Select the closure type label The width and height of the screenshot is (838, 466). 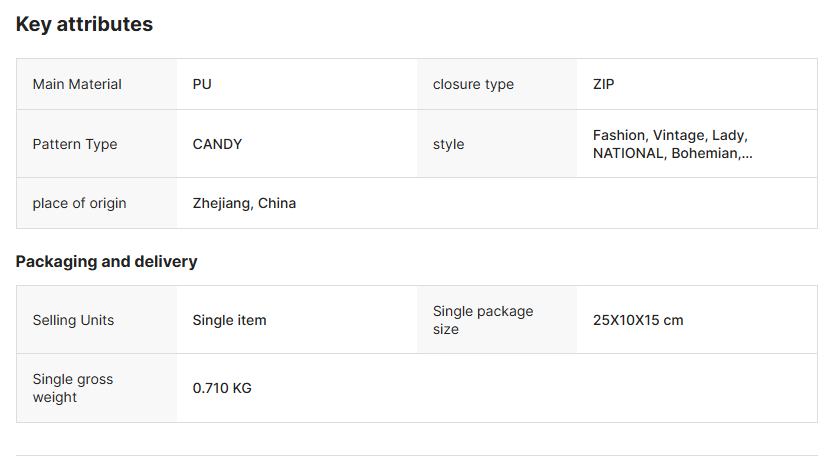click(x=473, y=84)
